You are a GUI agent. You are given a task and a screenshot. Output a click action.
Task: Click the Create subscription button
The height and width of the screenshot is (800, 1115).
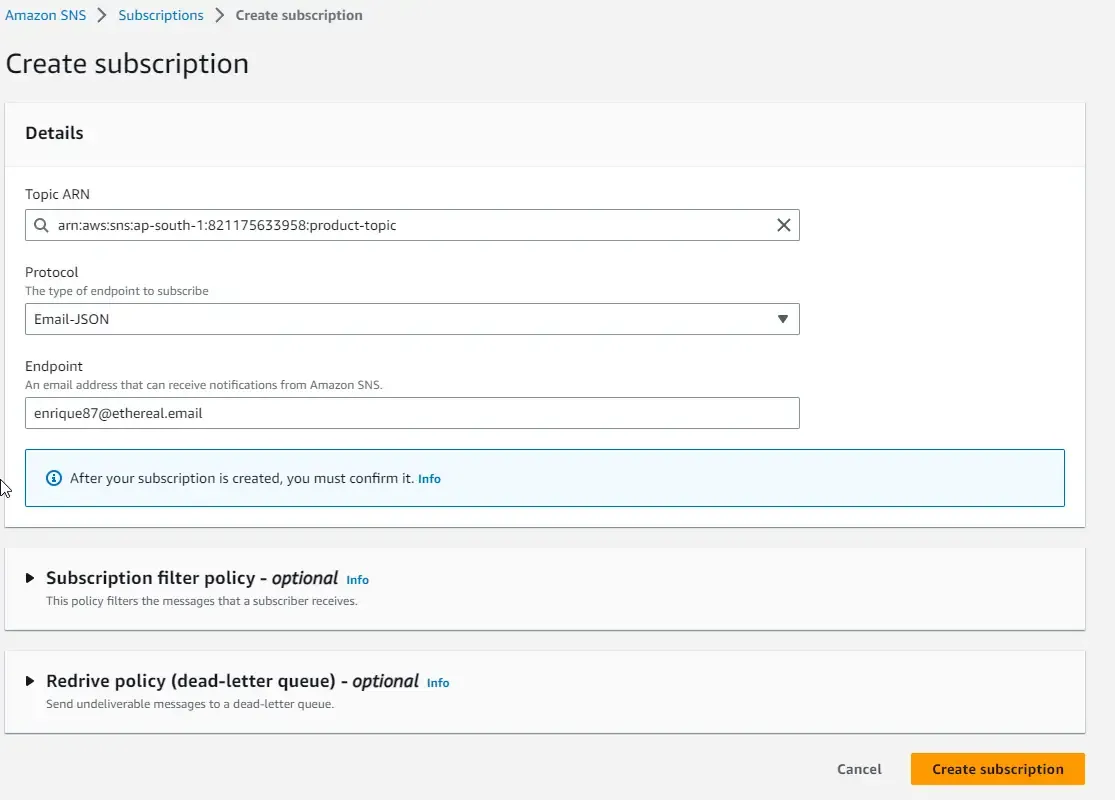click(x=996, y=769)
